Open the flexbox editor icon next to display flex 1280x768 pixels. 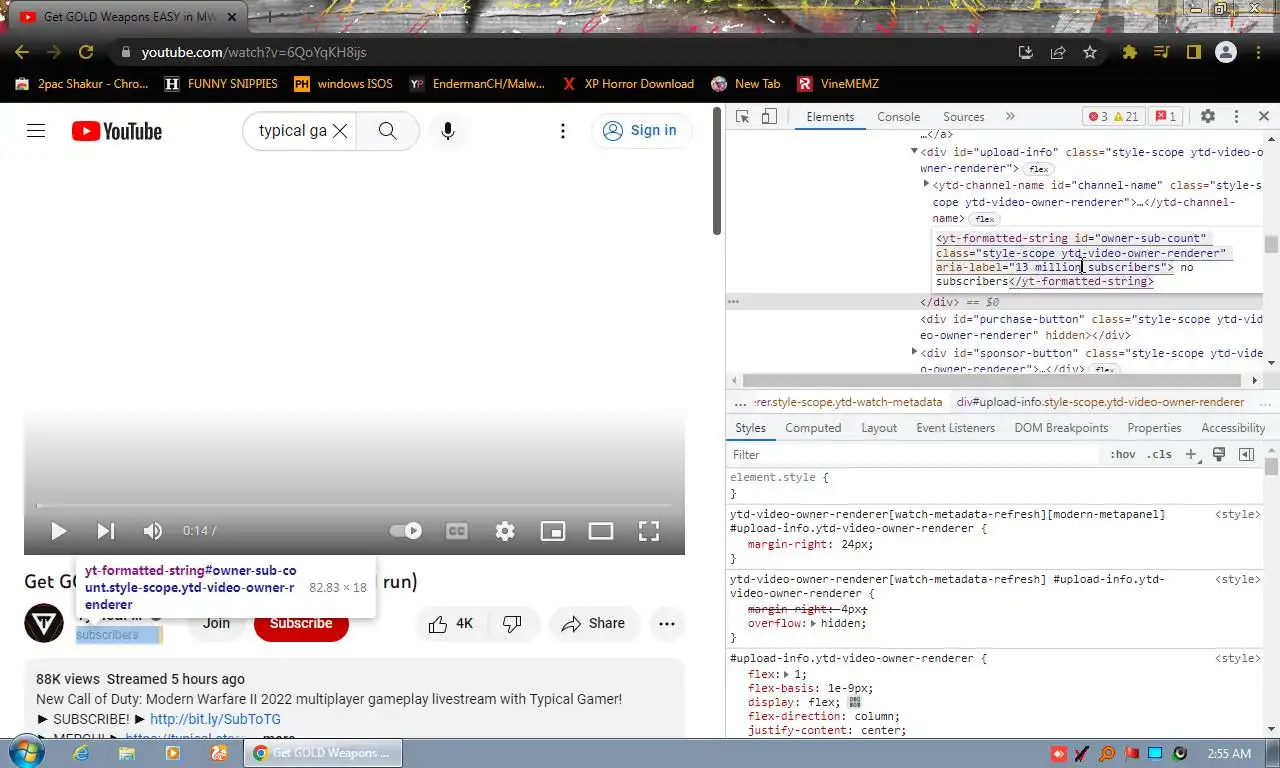tap(854, 702)
